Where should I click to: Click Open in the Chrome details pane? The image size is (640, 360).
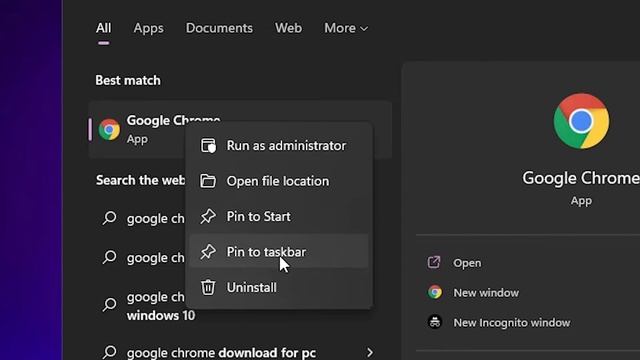click(467, 263)
